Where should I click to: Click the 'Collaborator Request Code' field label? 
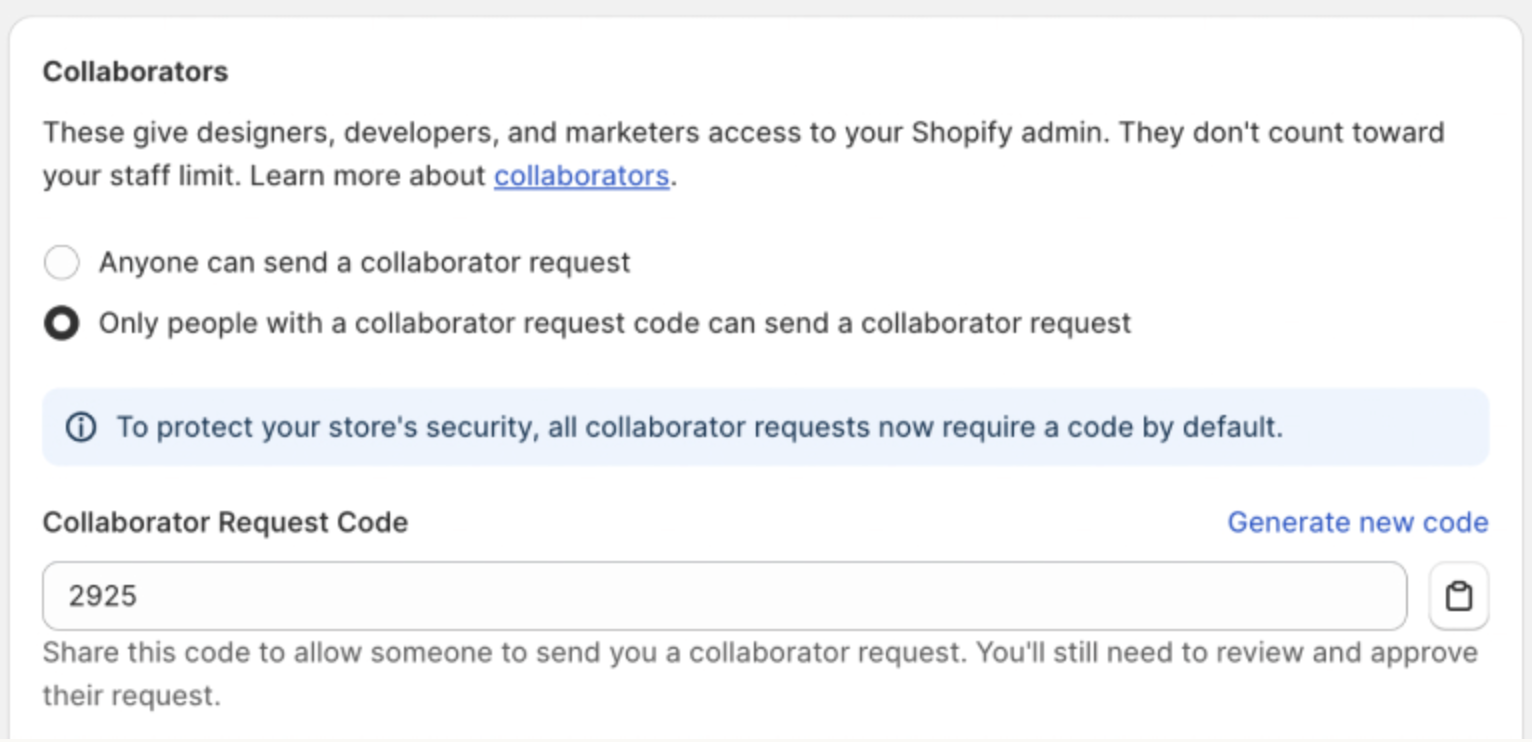point(225,522)
